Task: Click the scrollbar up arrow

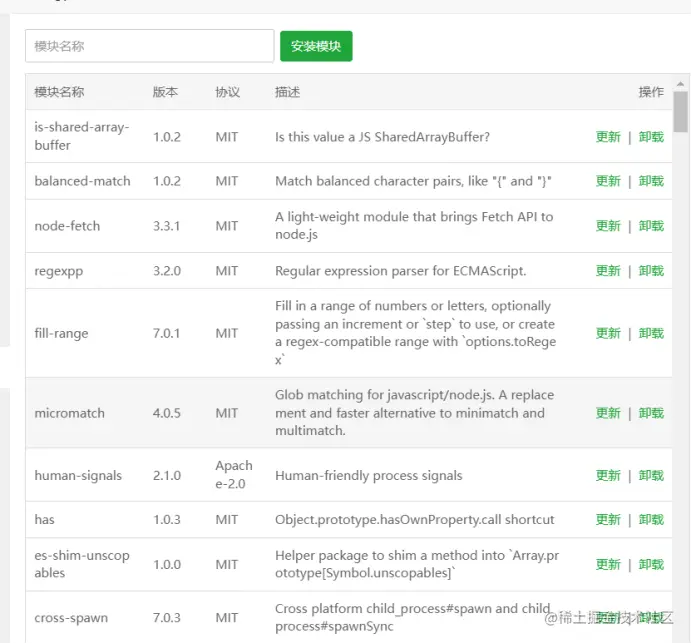Action: pos(680,83)
